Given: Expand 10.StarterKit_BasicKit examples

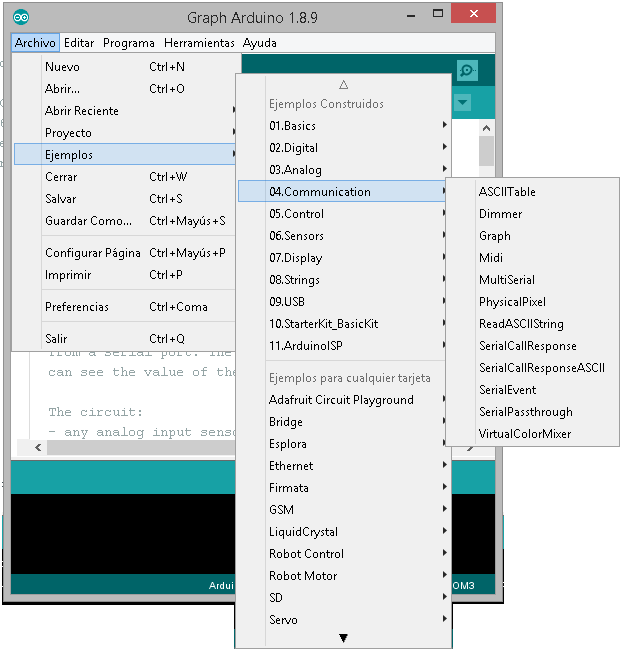Looking at the screenshot, I should (344, 324).
